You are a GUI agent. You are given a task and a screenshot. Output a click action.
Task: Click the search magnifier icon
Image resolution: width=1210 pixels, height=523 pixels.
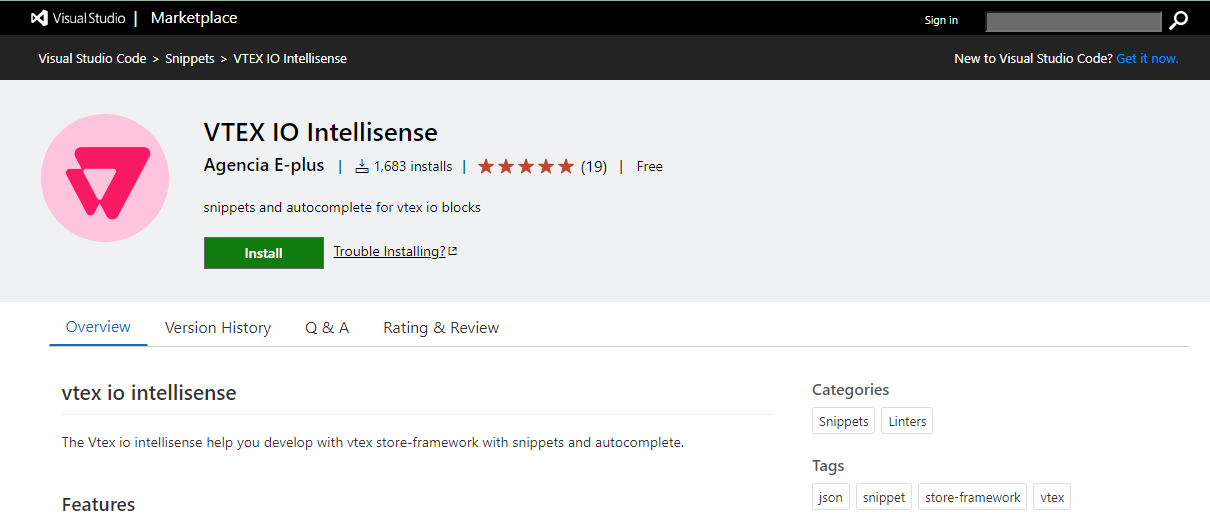[x=1179, y=20]
